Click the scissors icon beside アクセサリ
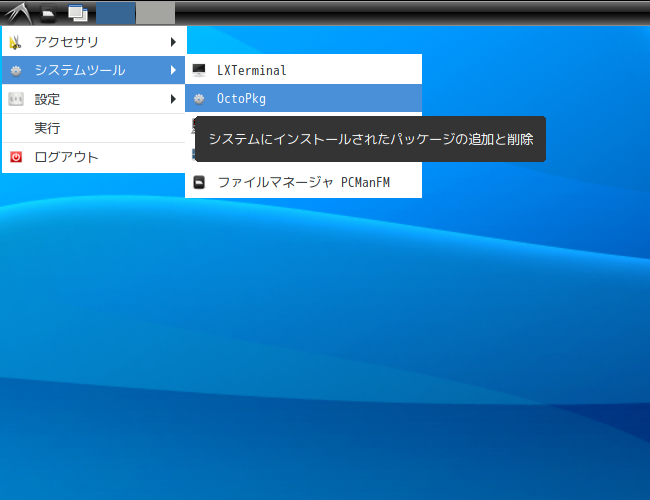The height and width of the screenshot is (500, 650). tap(16, 42)
